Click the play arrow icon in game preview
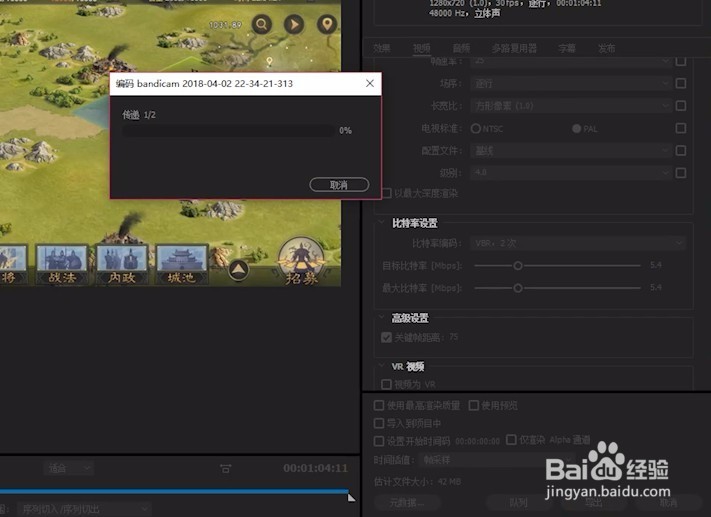This screenshot has height=517, width=711. click(x=294, y=24)
